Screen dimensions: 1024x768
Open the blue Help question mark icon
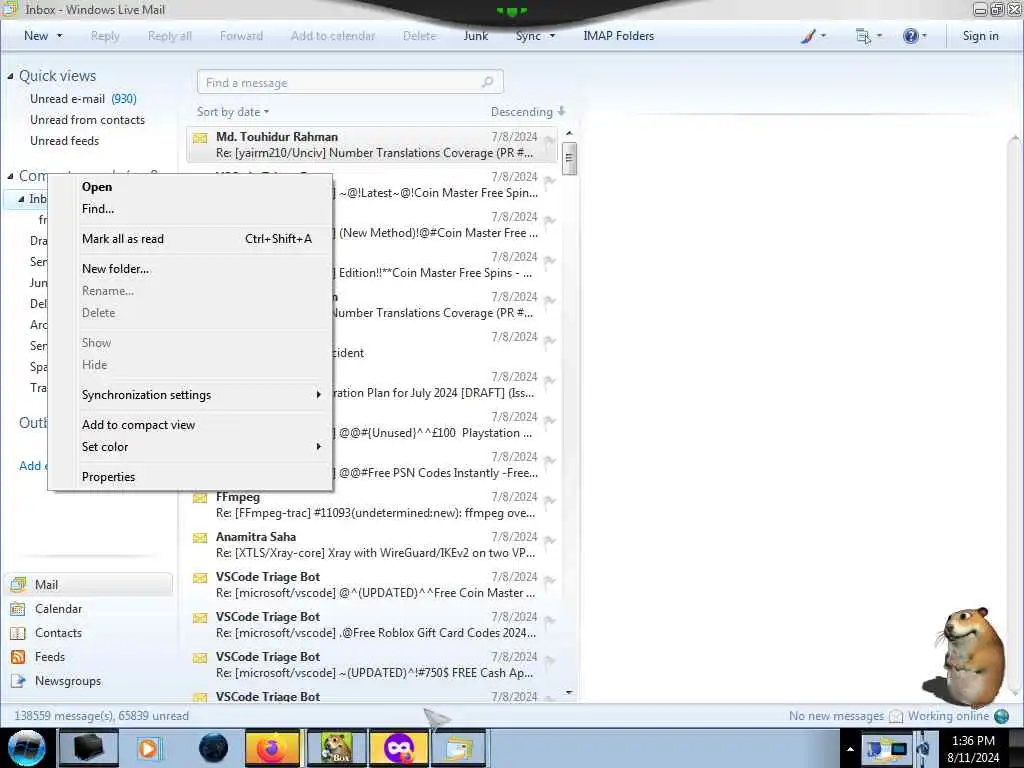pos(910,36)
